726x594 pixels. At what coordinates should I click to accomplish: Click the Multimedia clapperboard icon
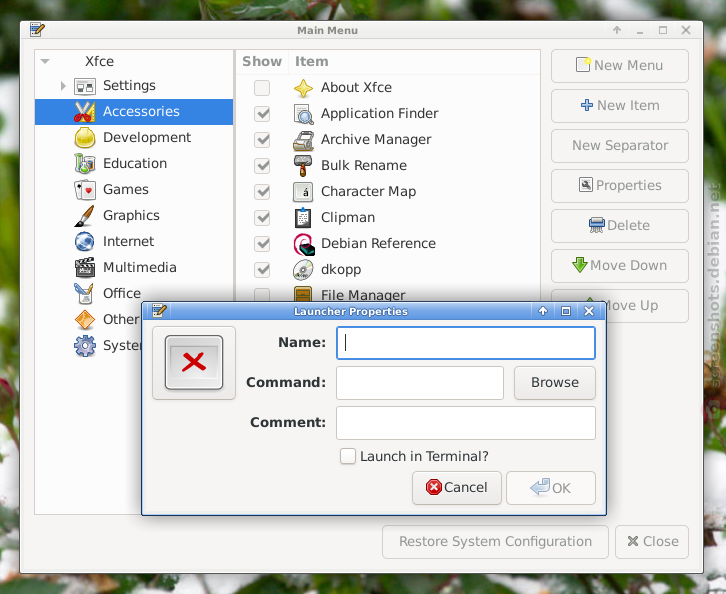click(x=85, y=268)
